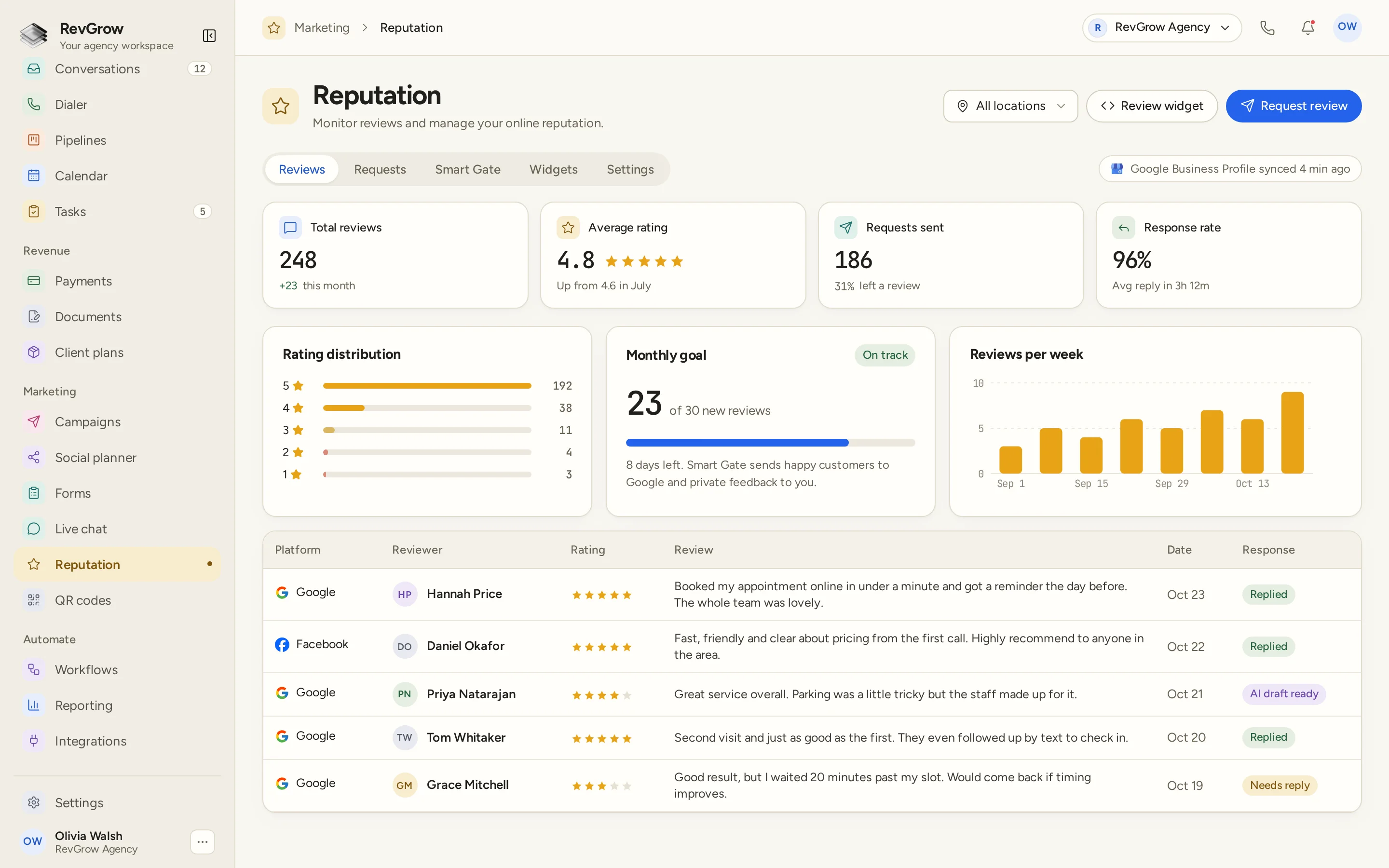Open notifications bell icon
Image resolution: width=1389 pixels, height=868 pixels.
coord(1307,27)
